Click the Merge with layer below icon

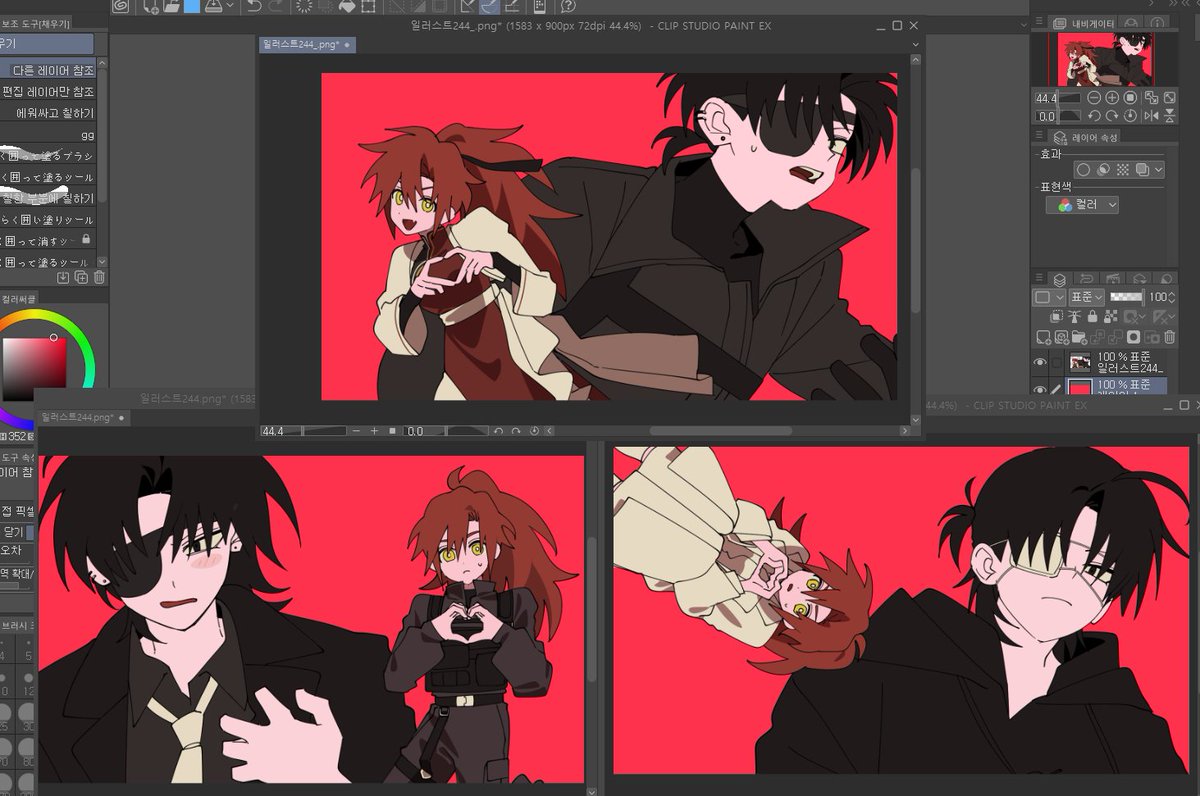pyautogui.click(x=1115, y=337)
